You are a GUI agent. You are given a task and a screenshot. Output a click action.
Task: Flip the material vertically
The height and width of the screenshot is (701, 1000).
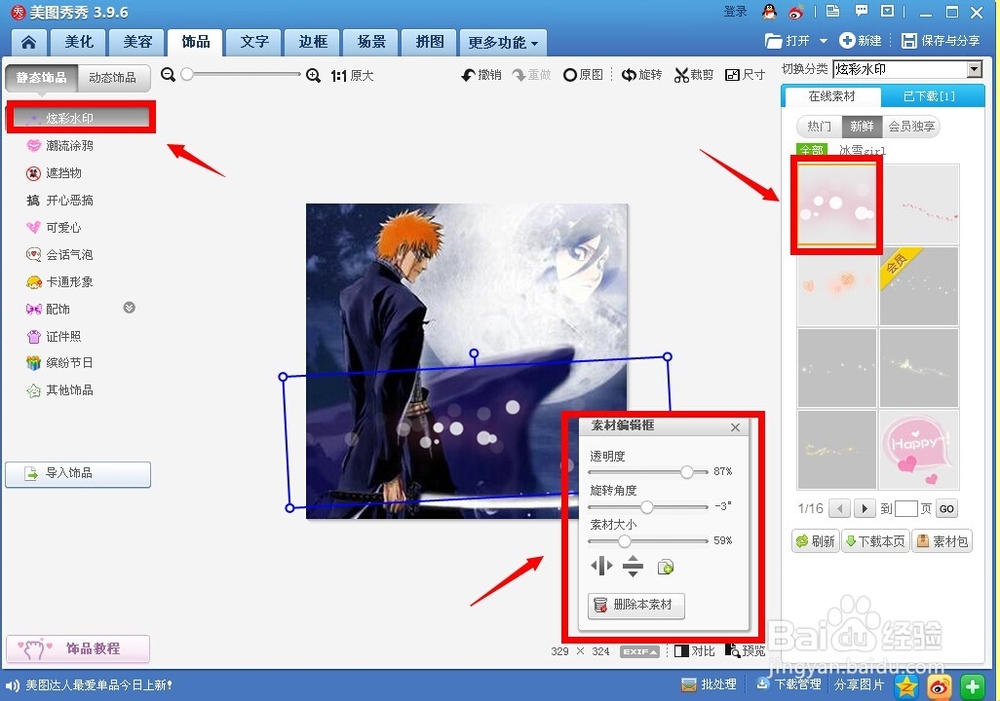tap(633, 566)
